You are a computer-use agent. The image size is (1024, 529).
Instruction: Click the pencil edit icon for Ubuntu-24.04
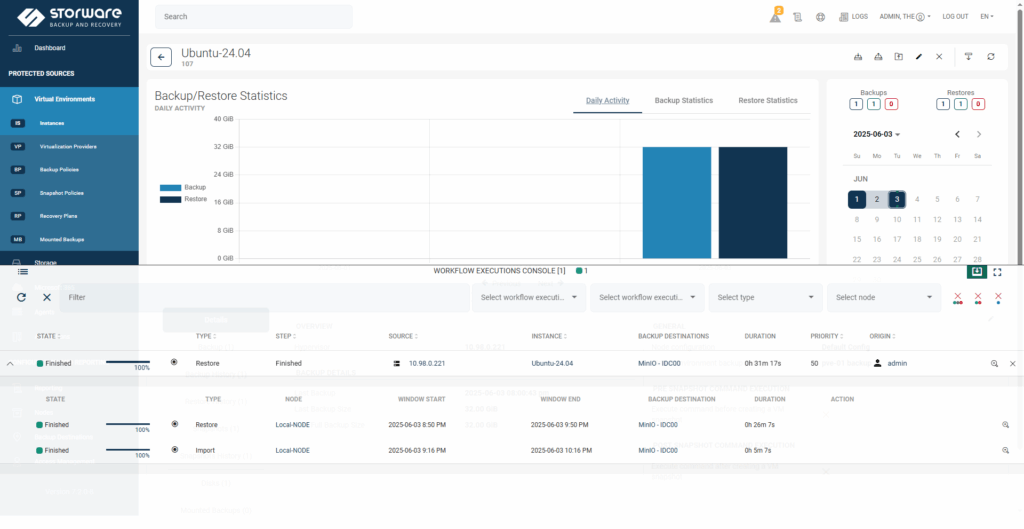tap(919, 57)
